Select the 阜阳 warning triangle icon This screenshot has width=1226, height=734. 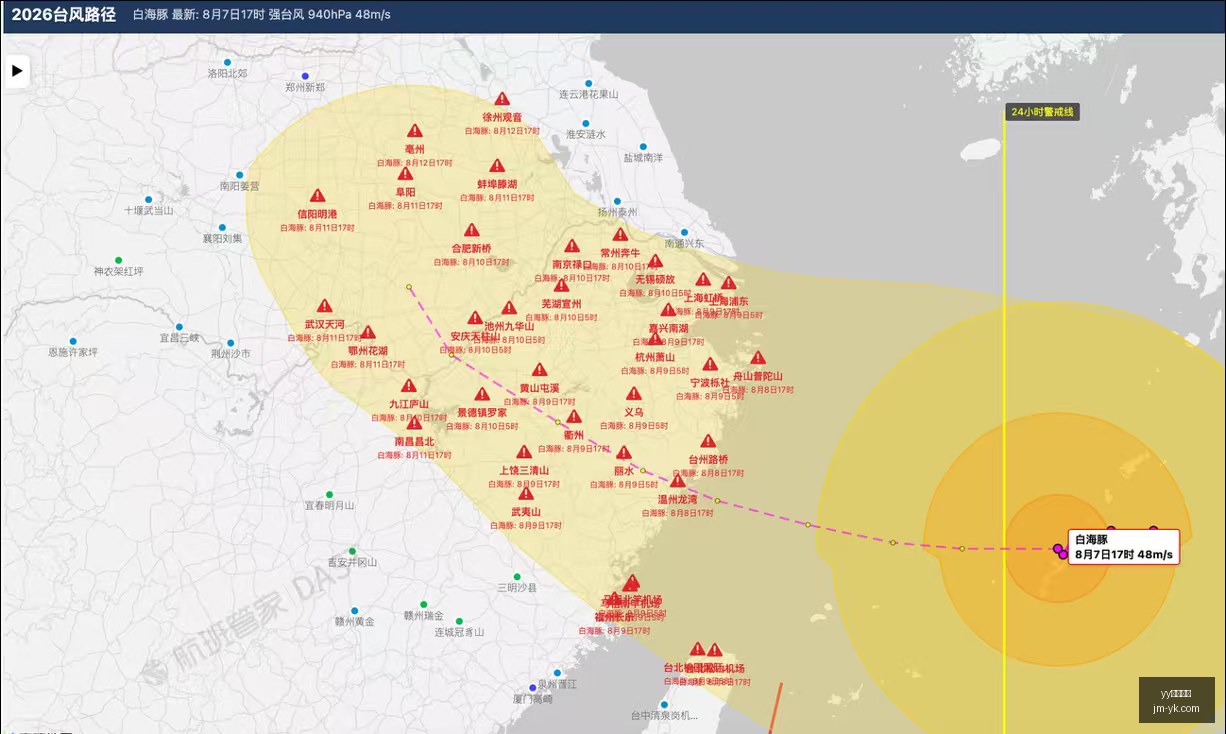point(405,174)
